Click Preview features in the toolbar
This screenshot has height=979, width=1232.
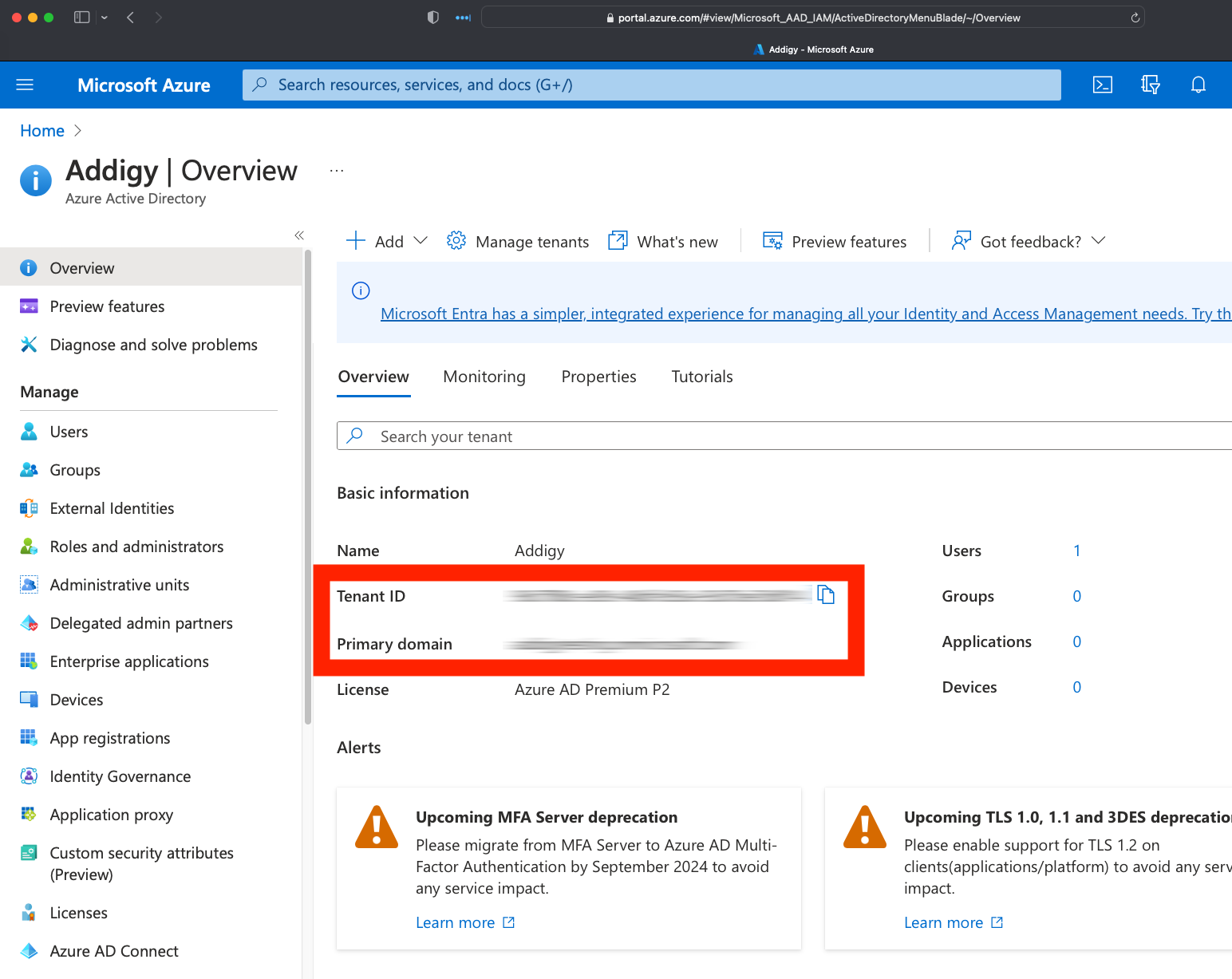tap(835, 241)
